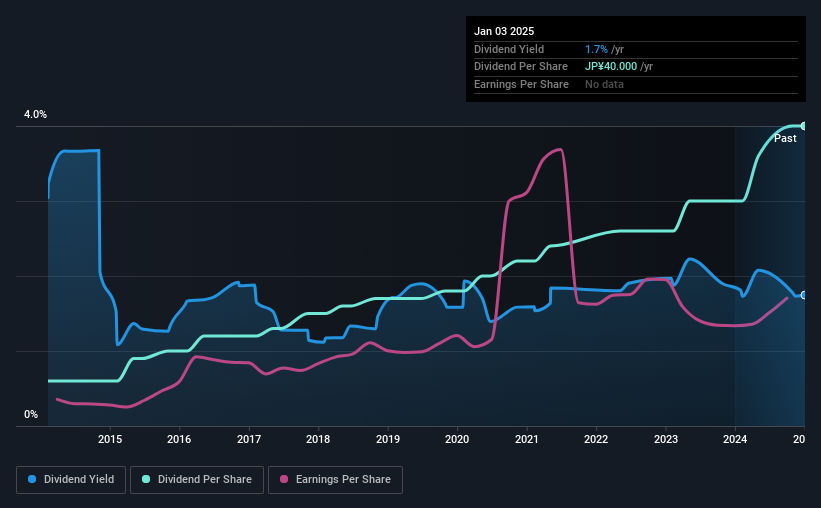
Task: Select the 2016 x-axis label
Action: point(179,439)
